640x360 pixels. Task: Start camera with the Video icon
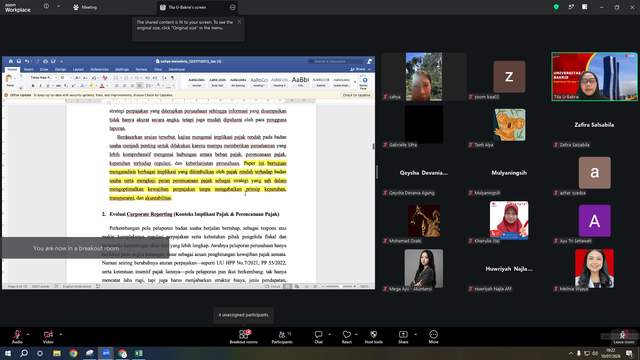pos(48,334)
